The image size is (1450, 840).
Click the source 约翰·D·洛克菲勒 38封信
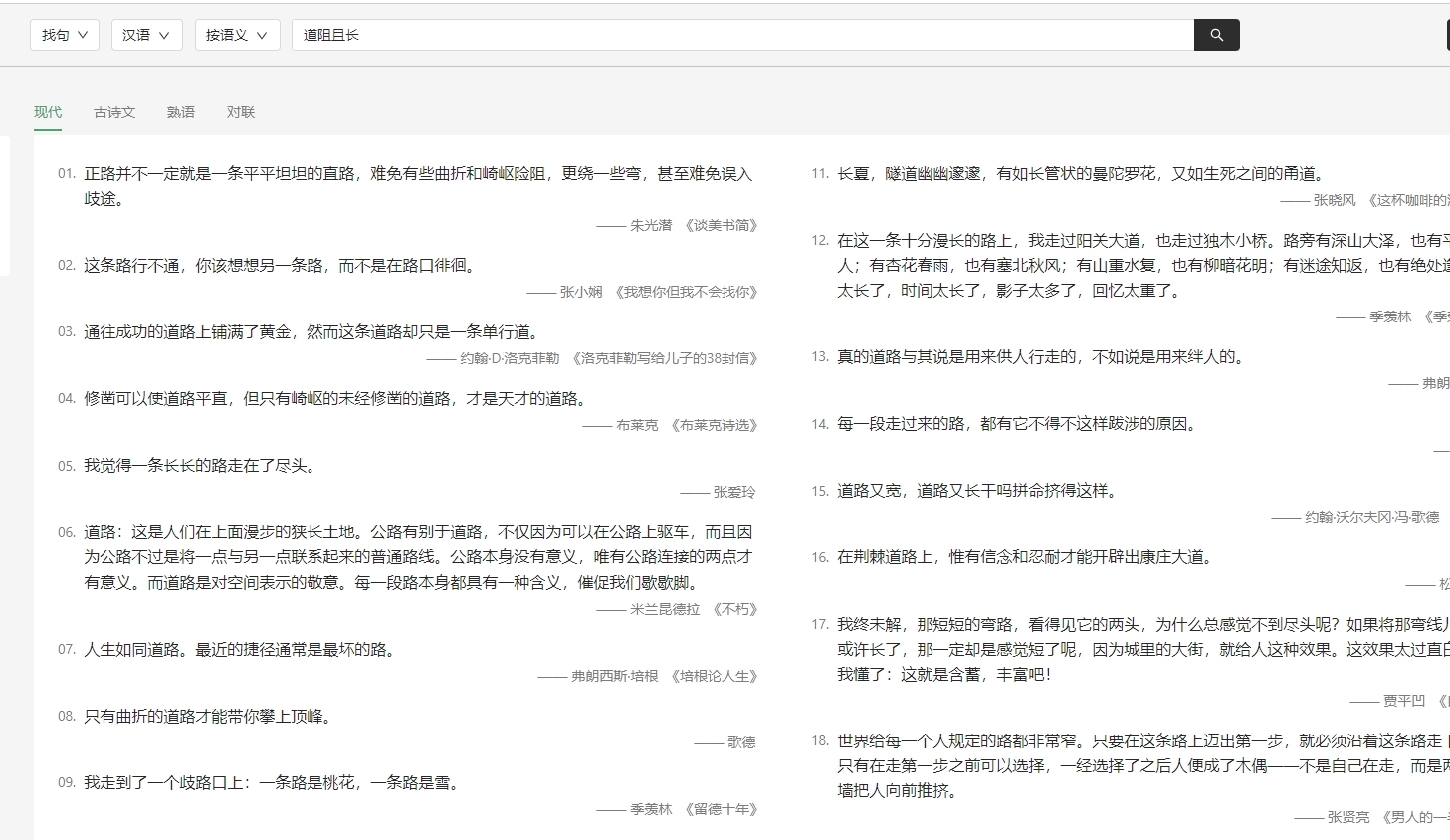point(609,358)
